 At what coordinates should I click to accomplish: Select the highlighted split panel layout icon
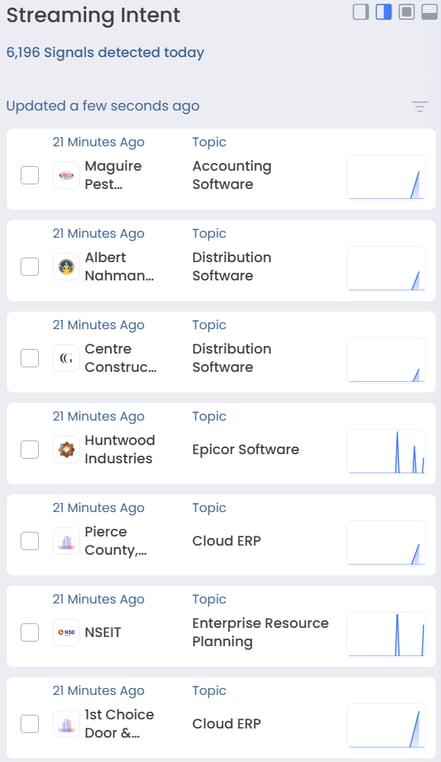(x=383, y=12)
